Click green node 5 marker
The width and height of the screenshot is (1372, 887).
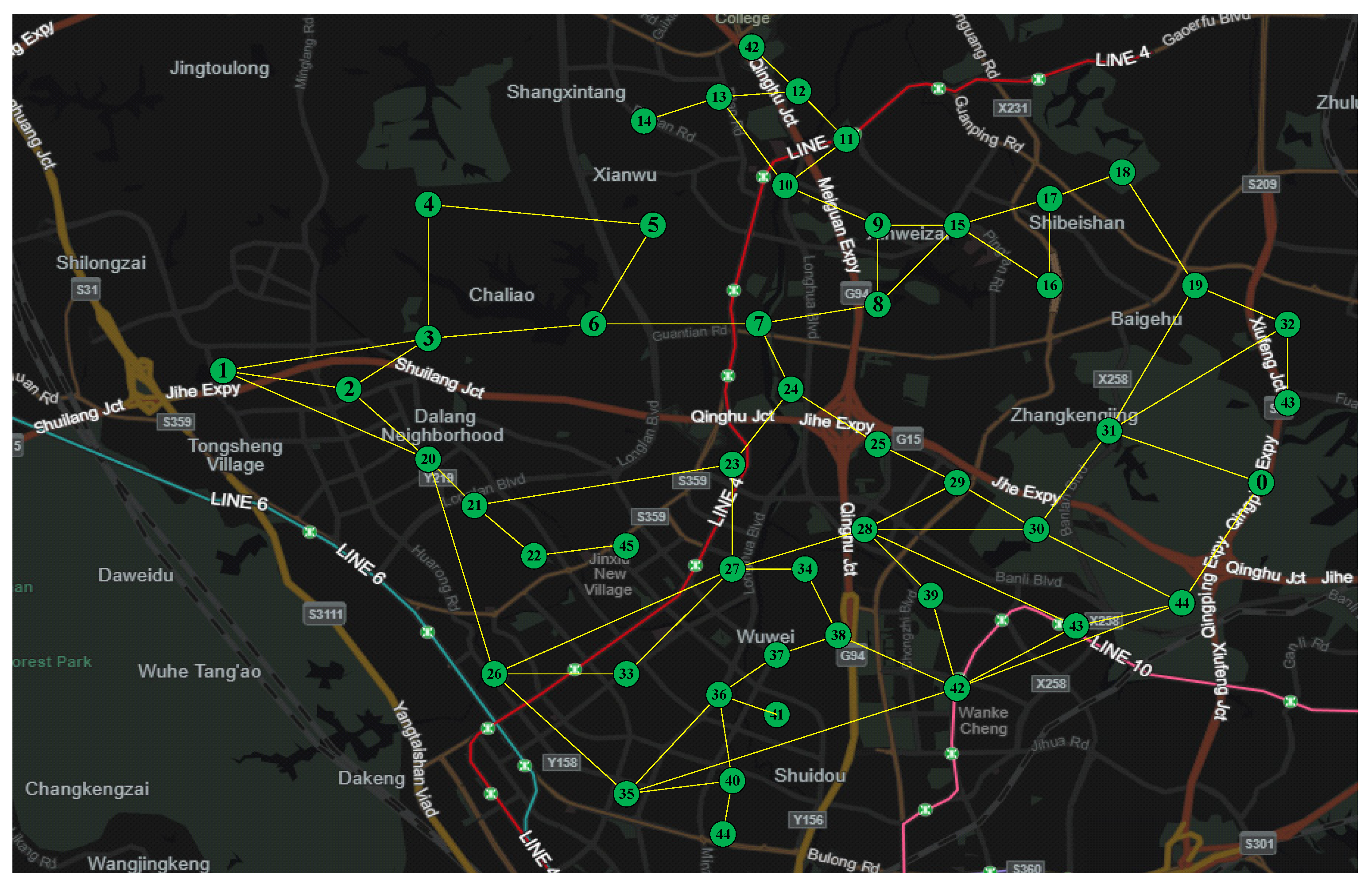(x=652, y=225)
